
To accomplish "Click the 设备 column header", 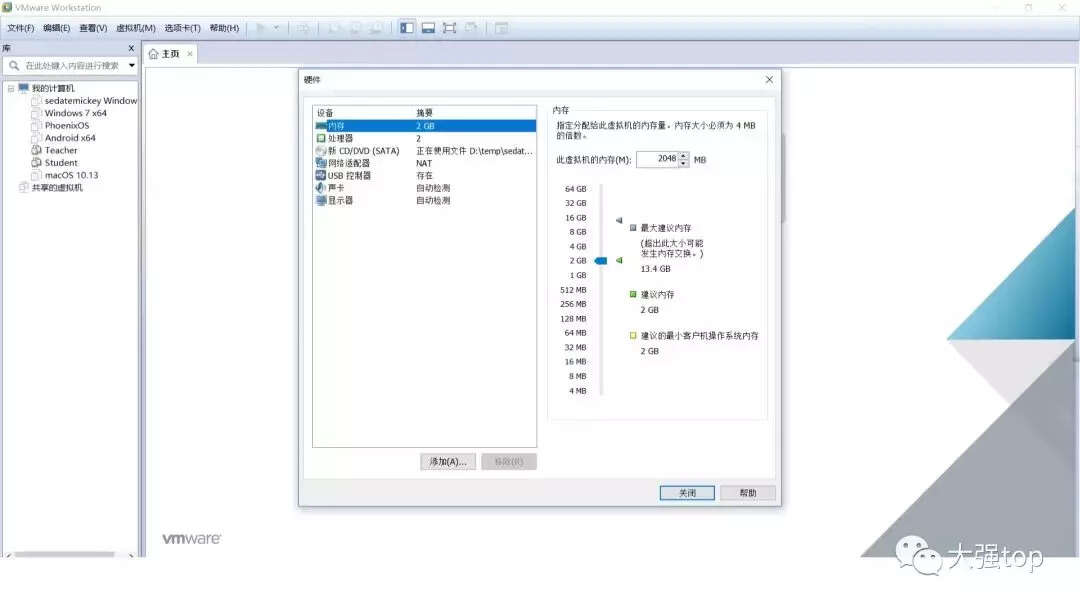I will [x=325, y=112].
